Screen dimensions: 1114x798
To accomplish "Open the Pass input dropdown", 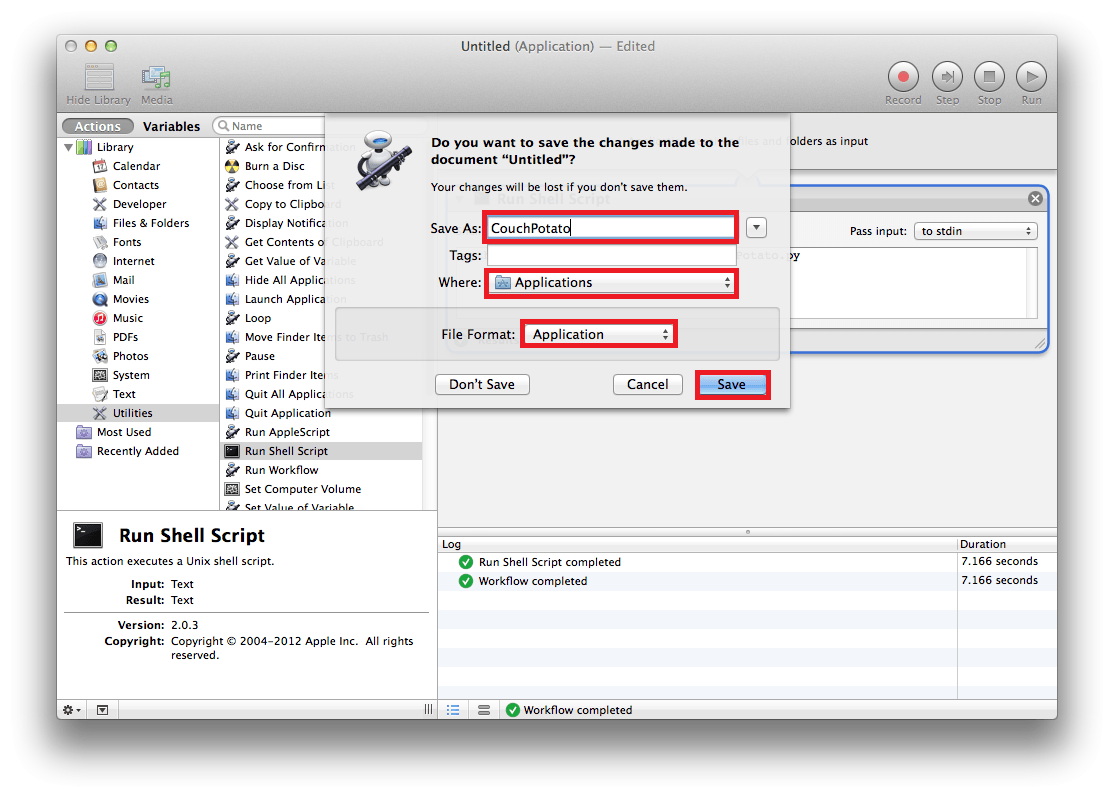I will click(975, 231).
